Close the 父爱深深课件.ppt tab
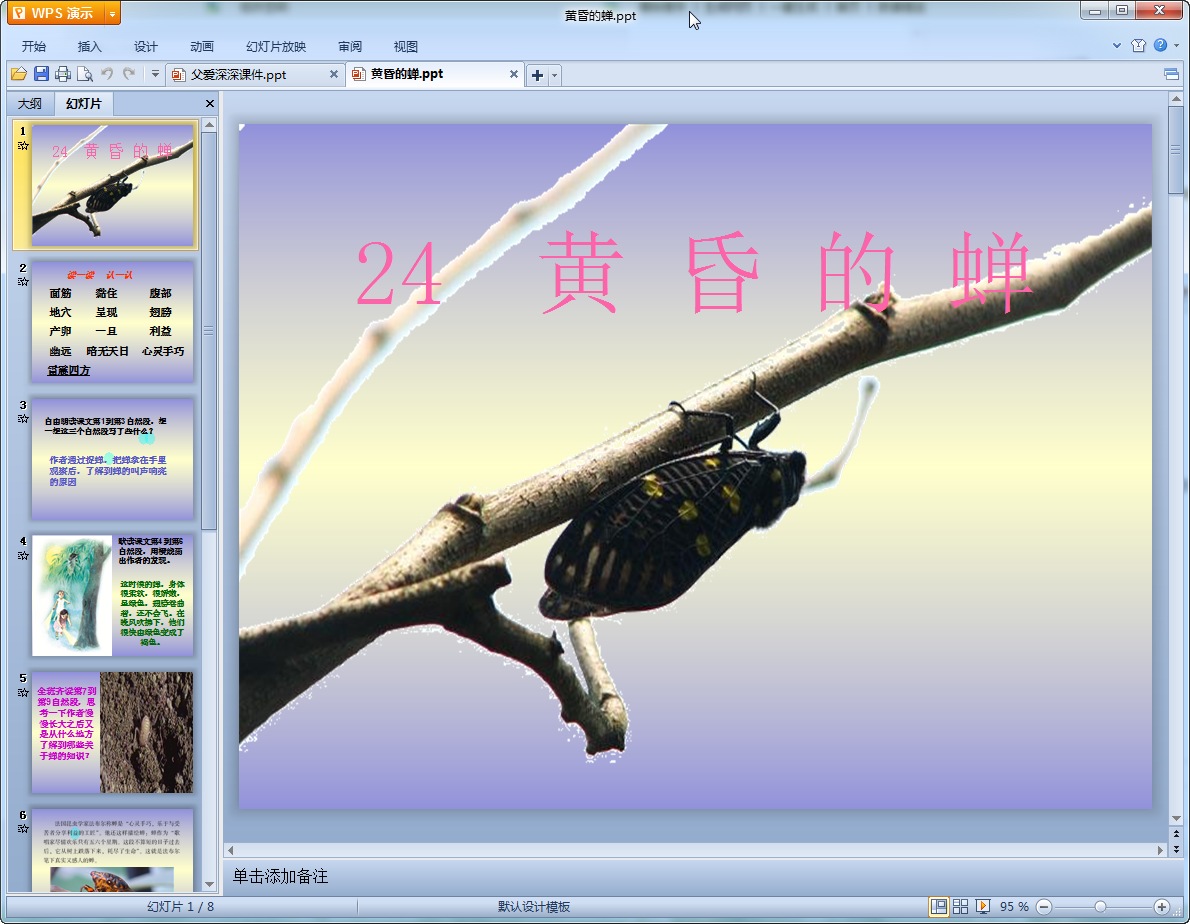 click(x=333, y=74)
